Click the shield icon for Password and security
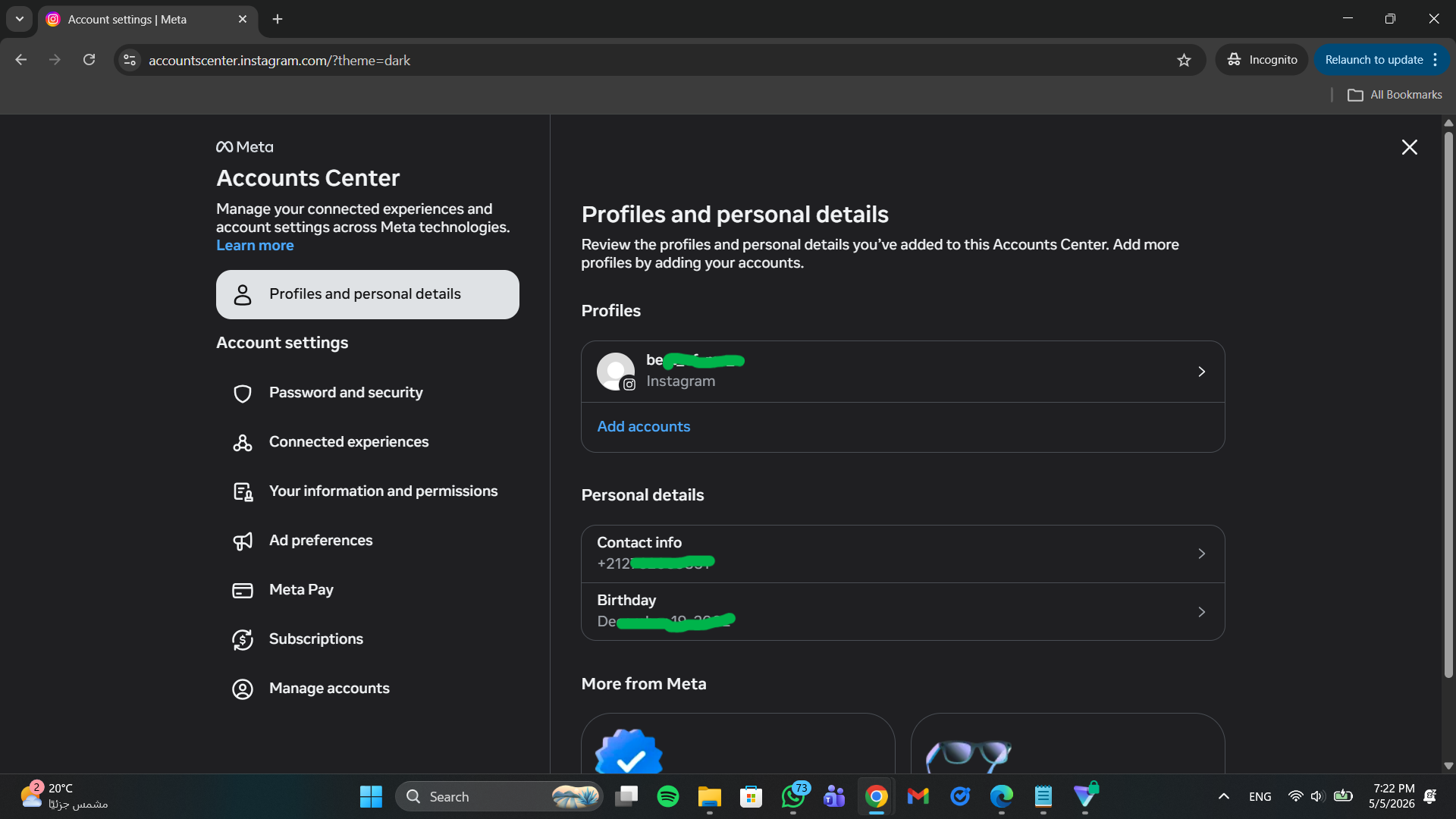 243,394
